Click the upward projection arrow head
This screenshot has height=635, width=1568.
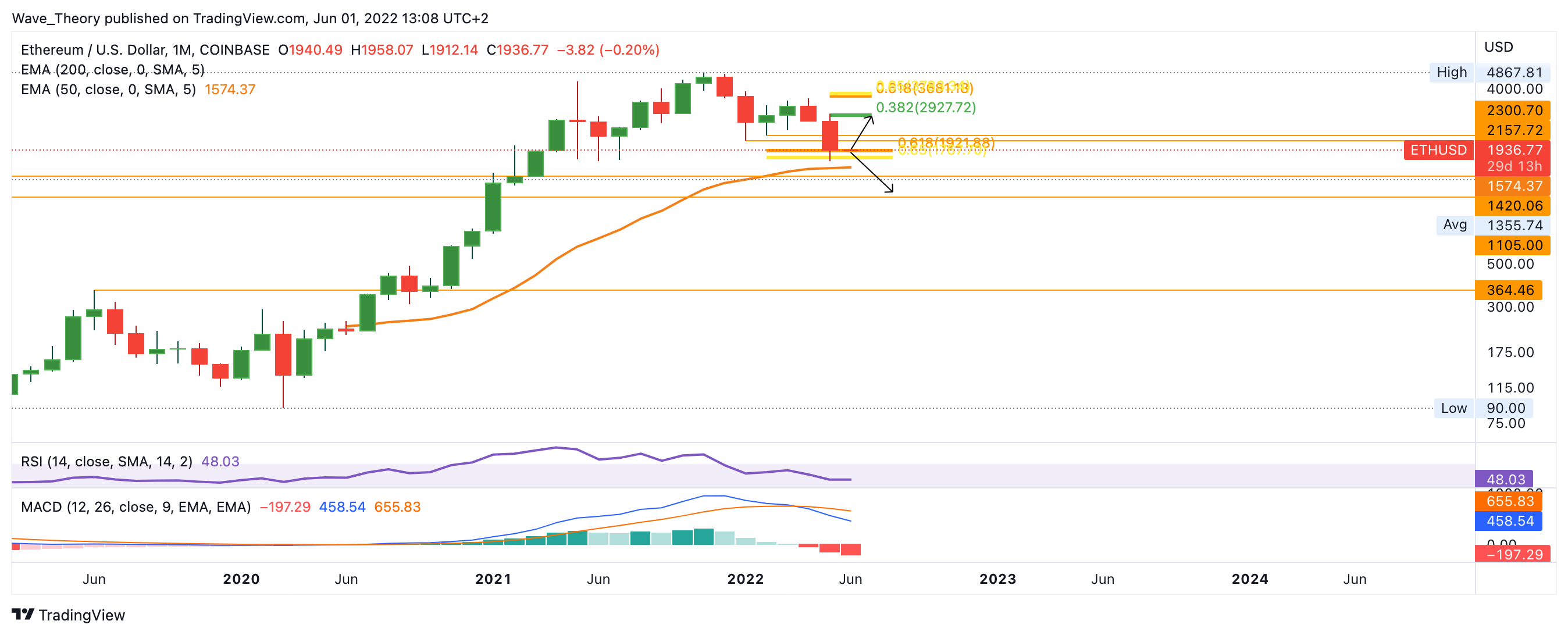pyautogui.click(x=872, y=117)
